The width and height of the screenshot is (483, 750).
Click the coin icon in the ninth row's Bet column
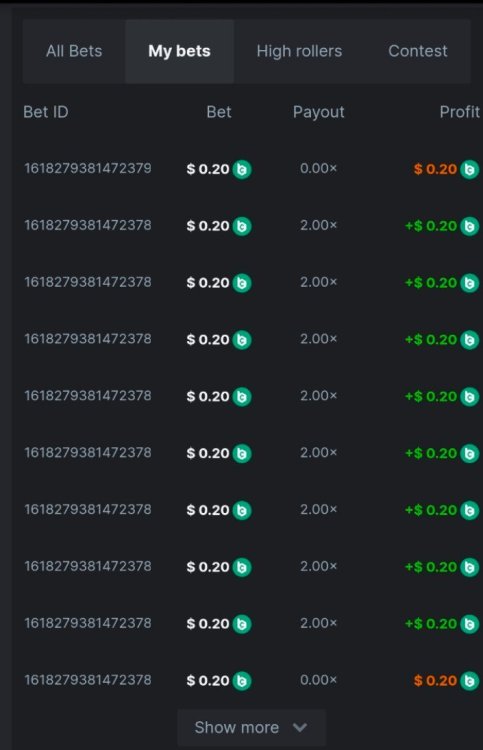click(242, 624)
